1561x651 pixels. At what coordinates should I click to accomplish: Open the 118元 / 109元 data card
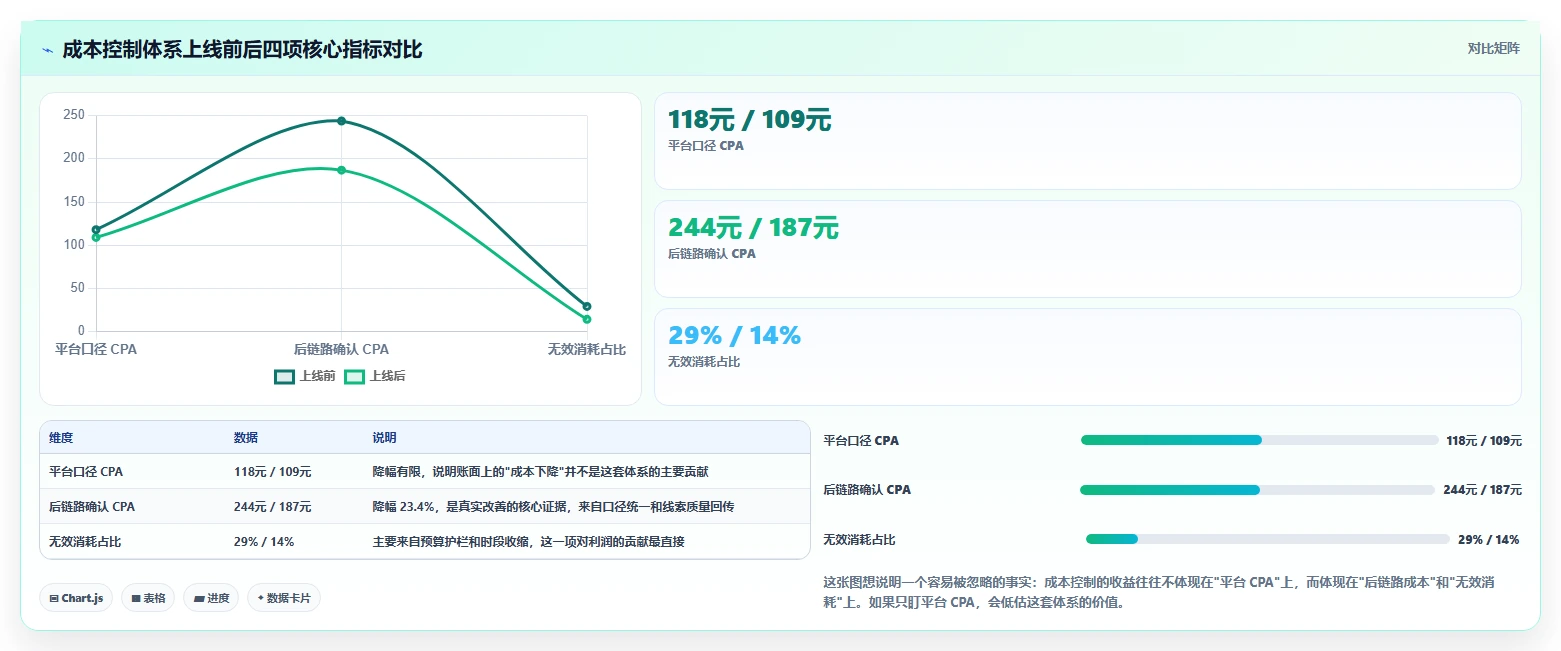[1088, 141]
